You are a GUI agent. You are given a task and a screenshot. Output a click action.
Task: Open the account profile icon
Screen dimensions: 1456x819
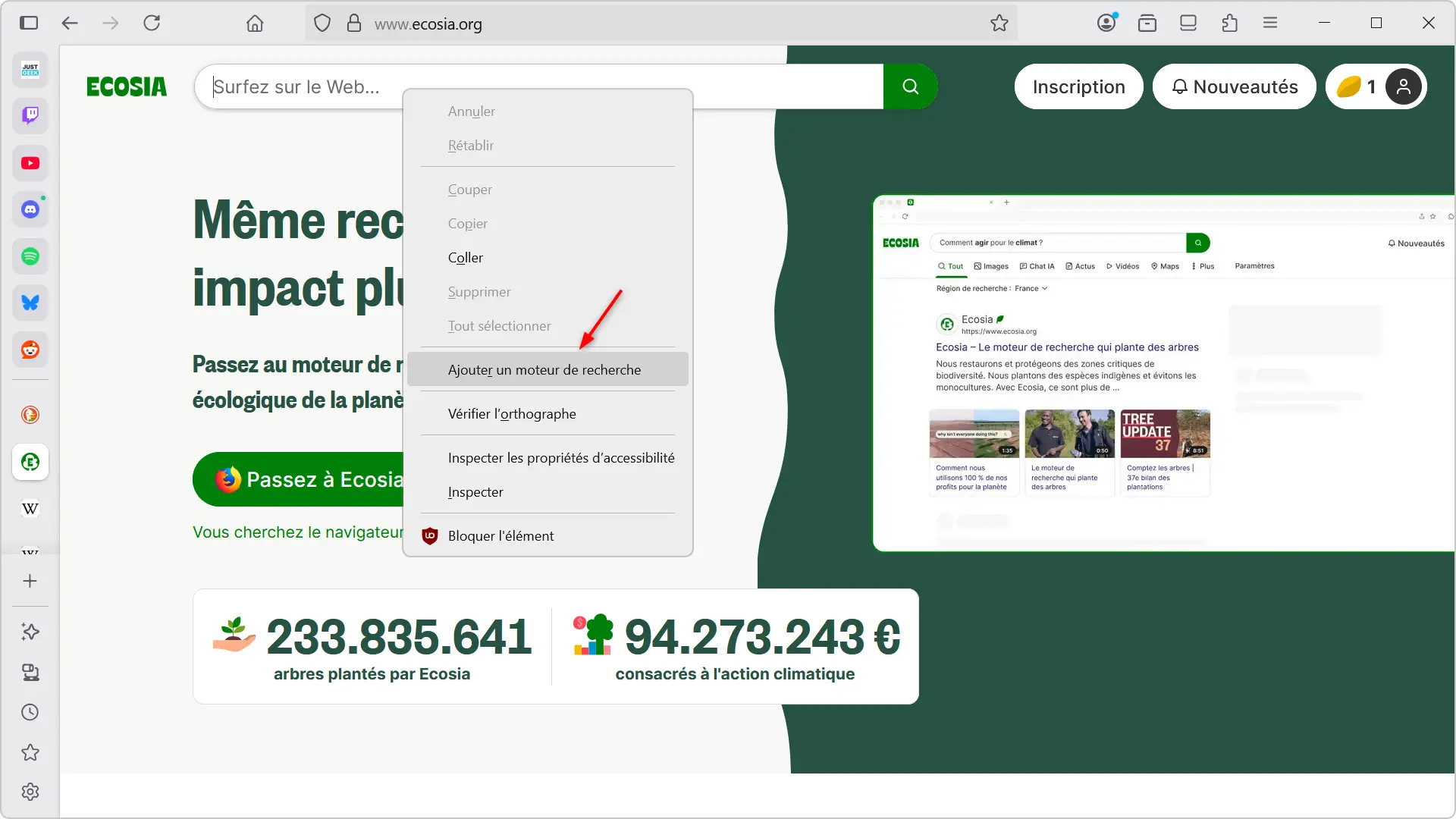pyautogui.click(x=1106, y=23)
